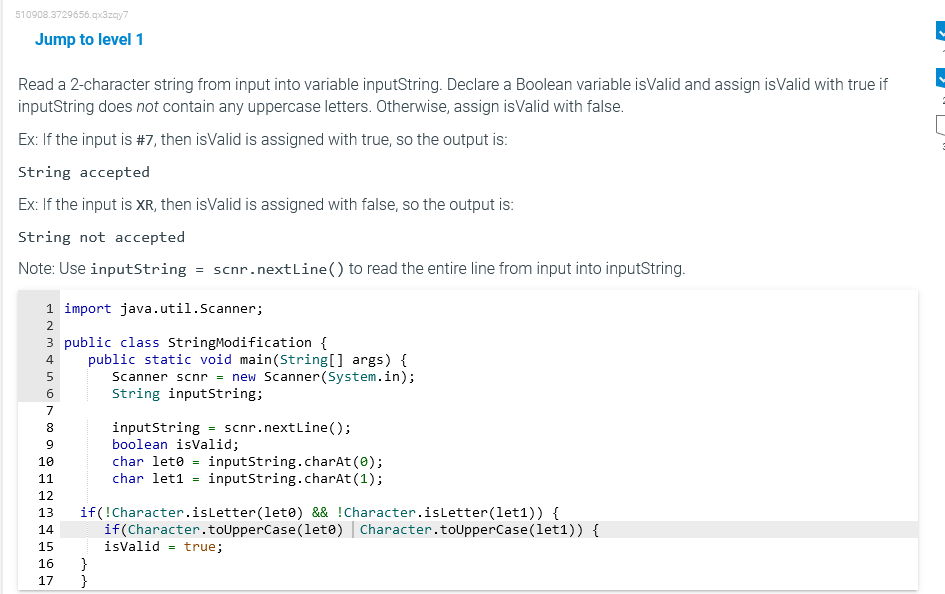The height and width of the screenshot is (594, 945).
Task: Click line number 1 in the code gutter
Action: click(x=51, y=308)
